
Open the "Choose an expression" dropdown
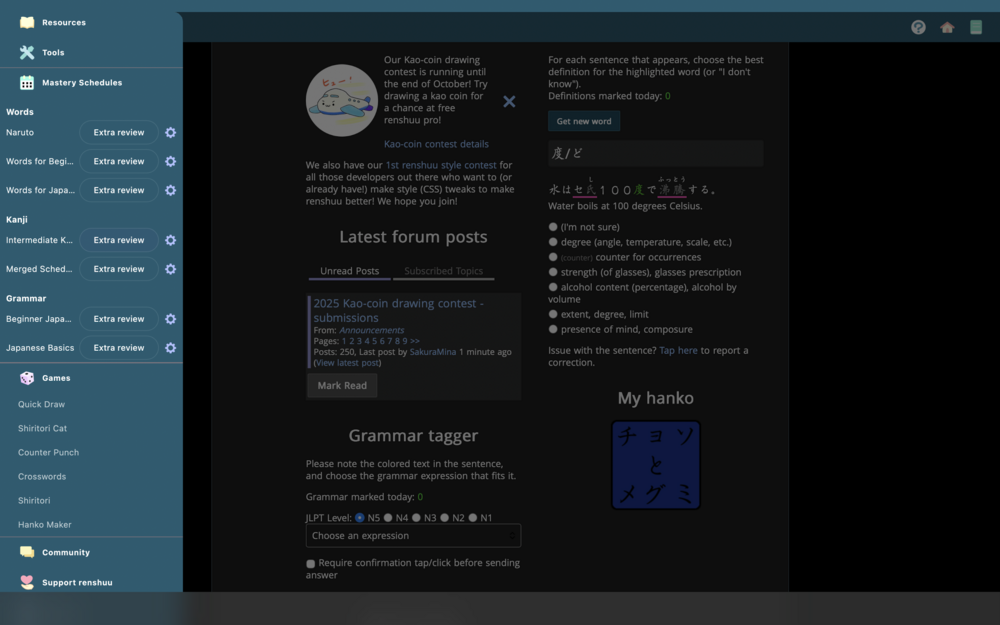413,536
